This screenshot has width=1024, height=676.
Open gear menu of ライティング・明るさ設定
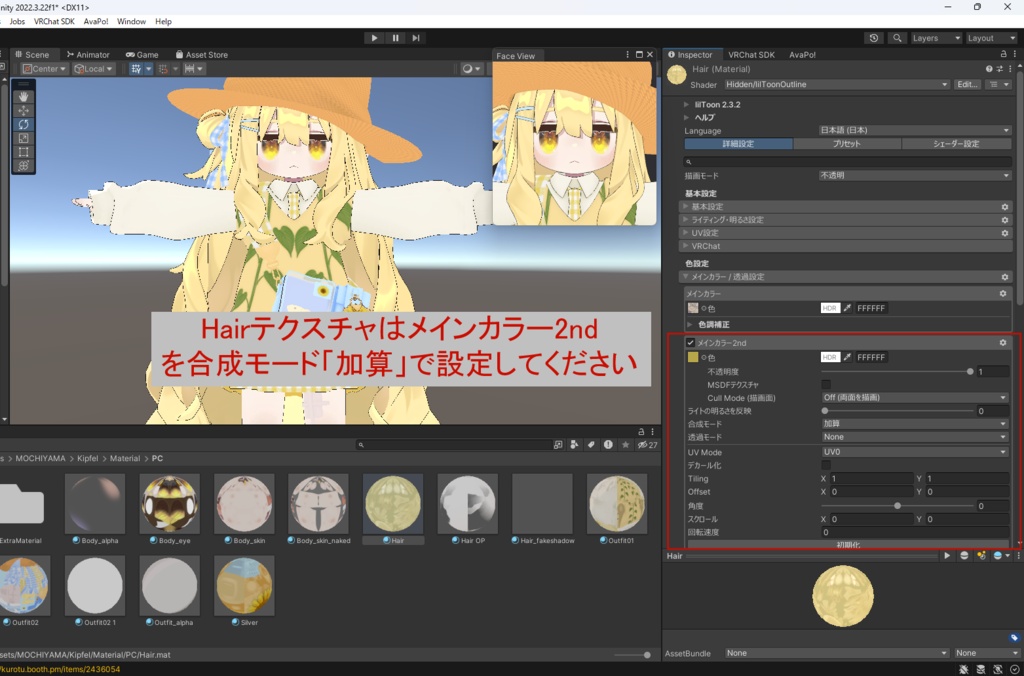pyautogui.click(x=1005, y=220)
